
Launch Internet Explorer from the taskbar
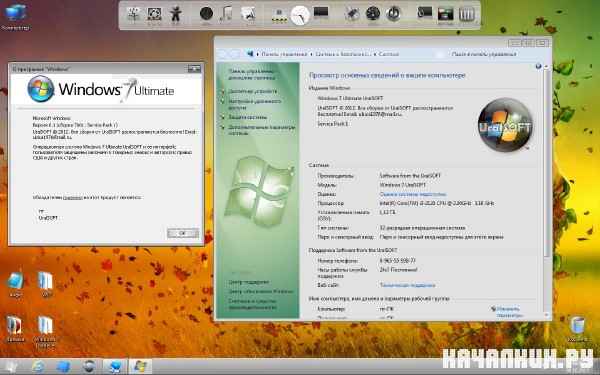pos(38,367)
